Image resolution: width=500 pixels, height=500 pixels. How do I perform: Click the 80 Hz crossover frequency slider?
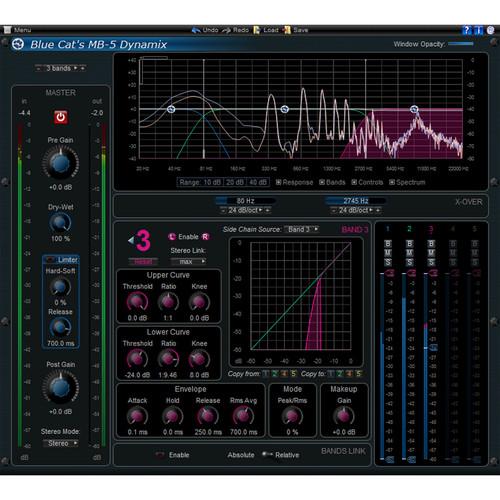point(246,201)
